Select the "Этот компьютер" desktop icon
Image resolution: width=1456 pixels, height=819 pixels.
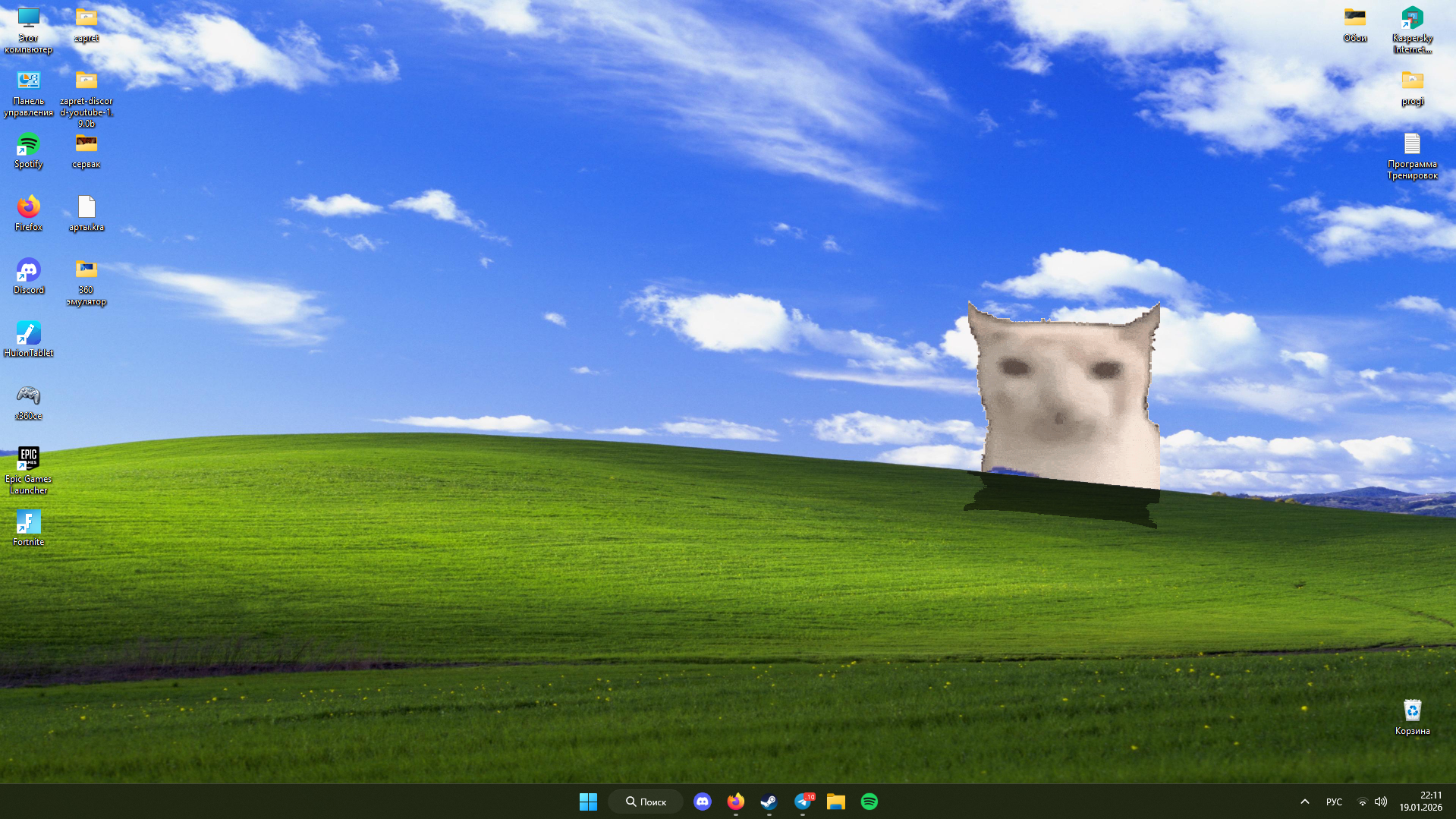coord(28,30)
